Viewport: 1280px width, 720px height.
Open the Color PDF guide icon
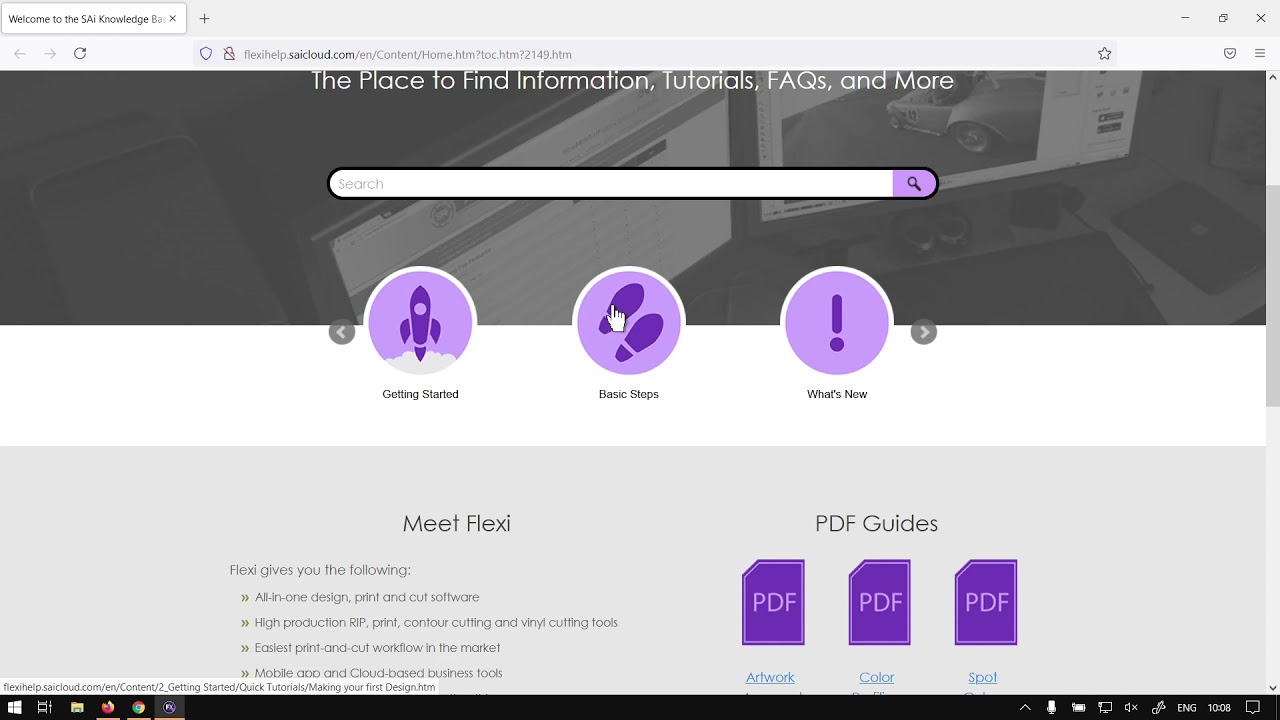point(880,602)
